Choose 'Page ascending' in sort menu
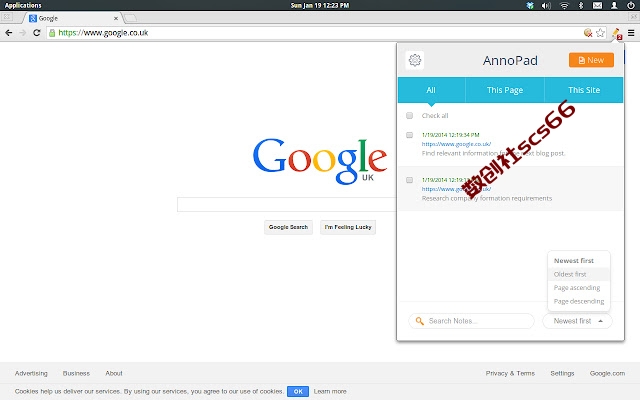Viewport: 640px width, 400px height. (577, 288)
